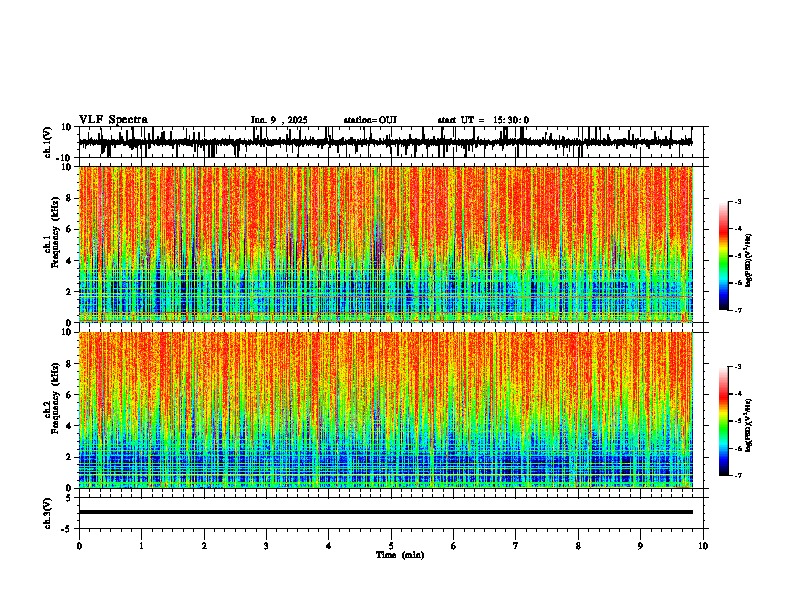Click tick label 6 on the Time axis

tap(453, 546)
